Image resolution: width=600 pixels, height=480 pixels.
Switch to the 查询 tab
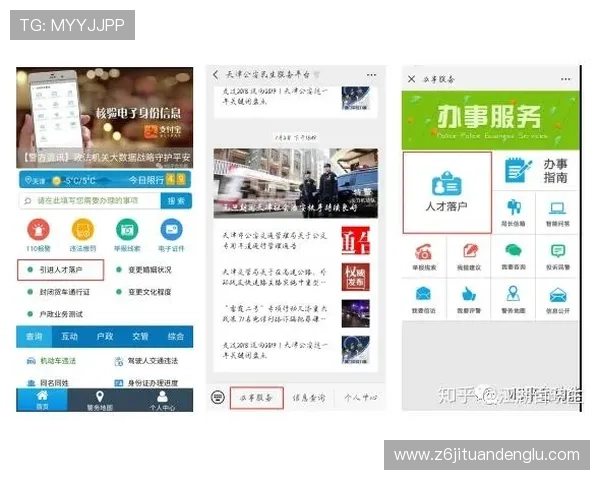(x=34, y=337)
